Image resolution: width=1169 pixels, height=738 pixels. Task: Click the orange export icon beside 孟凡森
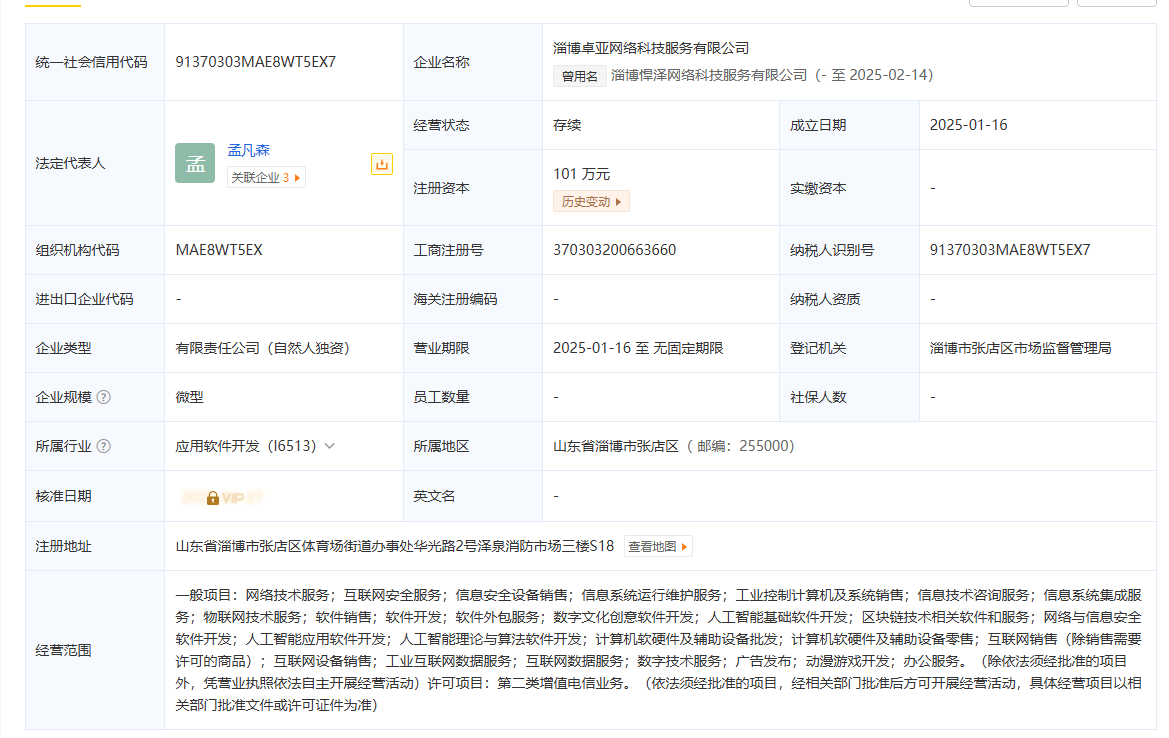pos(382,164)
